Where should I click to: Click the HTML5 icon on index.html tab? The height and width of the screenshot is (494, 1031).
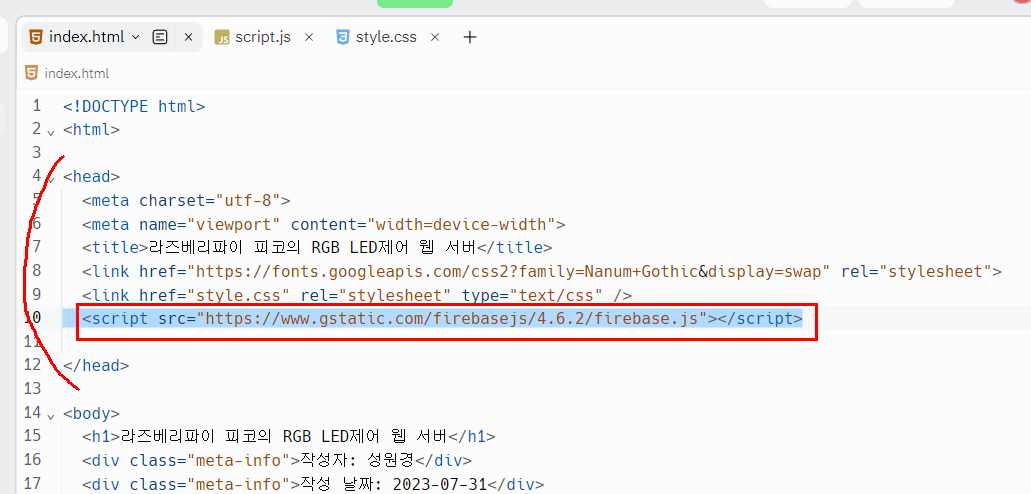(x=37, y=37)
